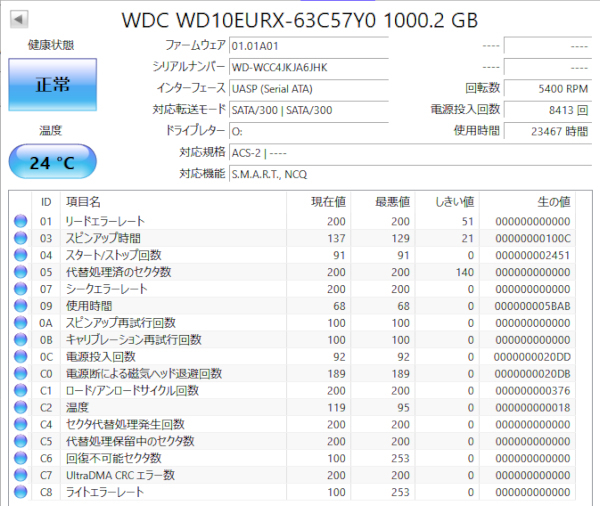Click the 生の値 column header

[527, 202]
